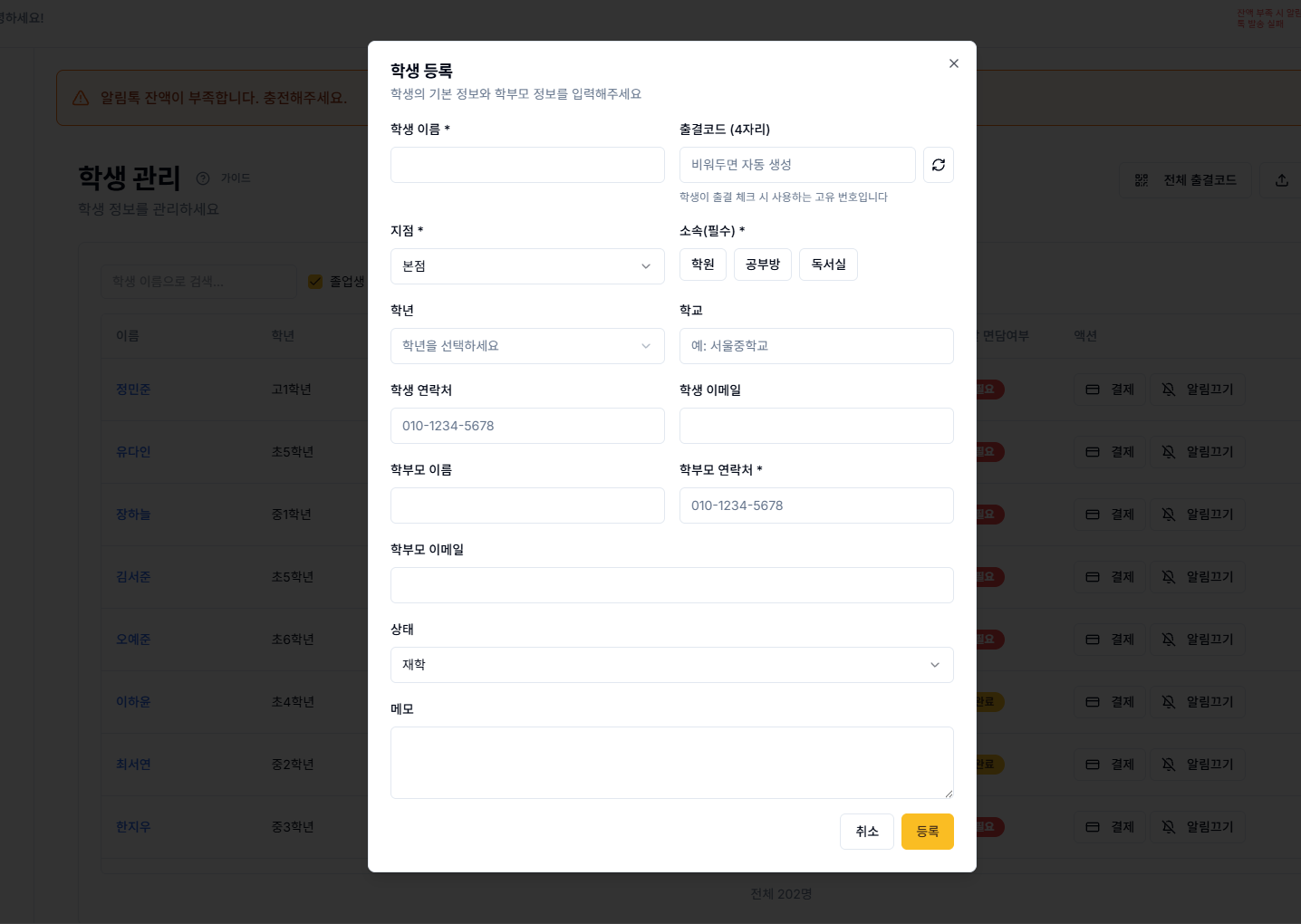Select the 공부방 affiliation option

click(x=762, y=265)
